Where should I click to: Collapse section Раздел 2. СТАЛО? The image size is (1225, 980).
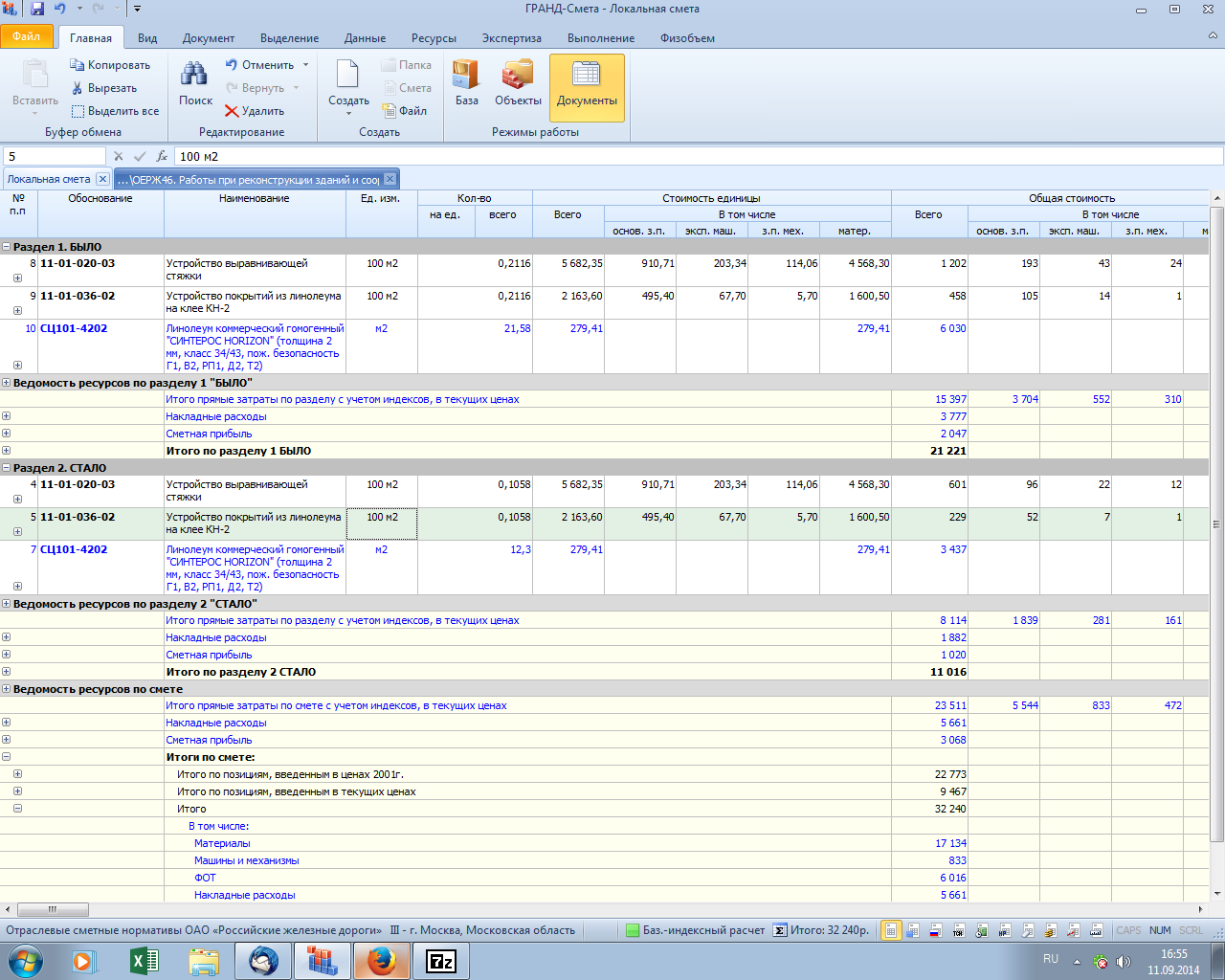point(7,468)
